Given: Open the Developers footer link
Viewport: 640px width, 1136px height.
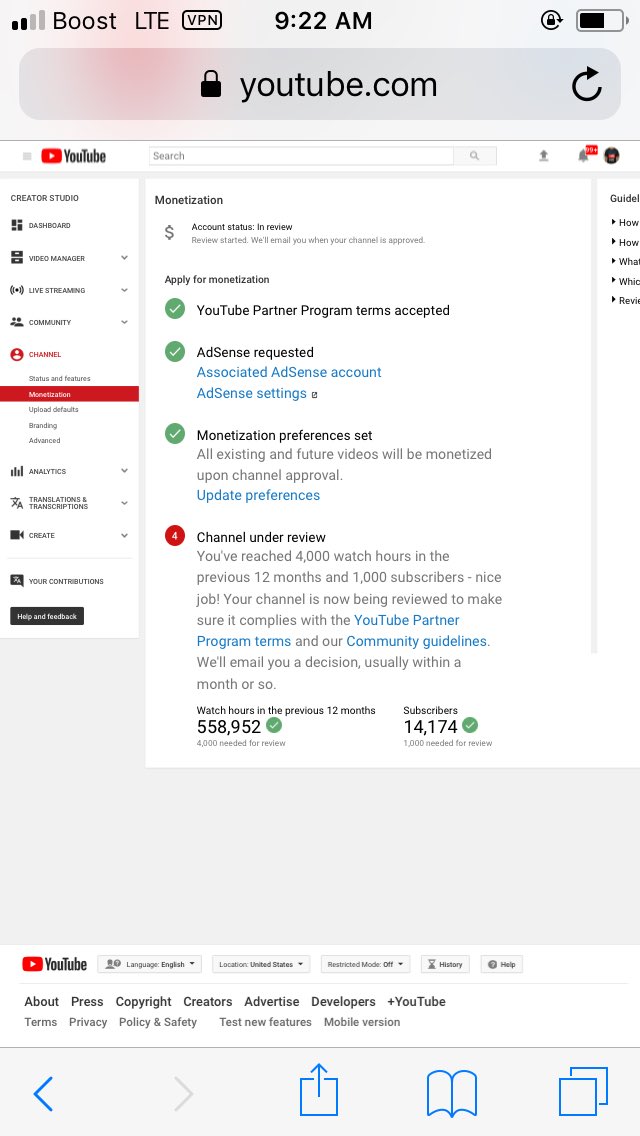Looking at the screenshot, I should pyautogui.click(x=344, y=1001).
